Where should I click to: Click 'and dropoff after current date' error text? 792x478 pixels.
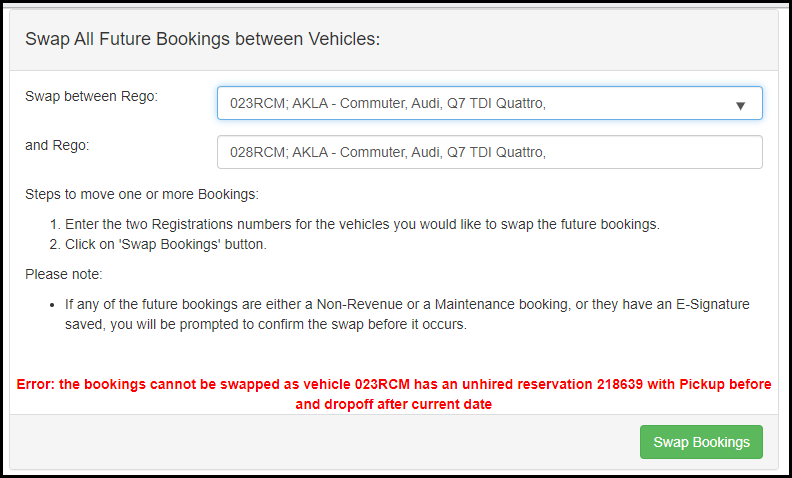coord(393,404)
